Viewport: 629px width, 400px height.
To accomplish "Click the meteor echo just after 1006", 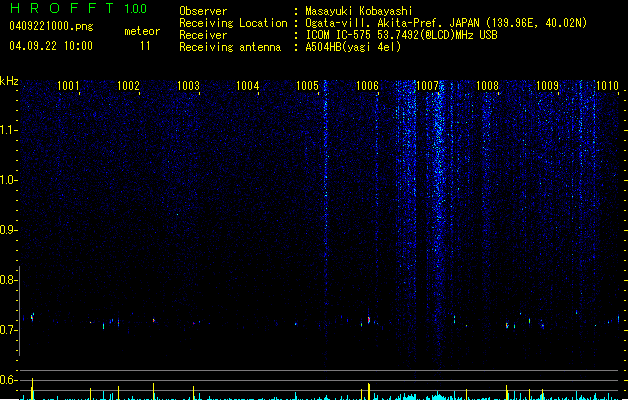I will [x=369, y=319].
